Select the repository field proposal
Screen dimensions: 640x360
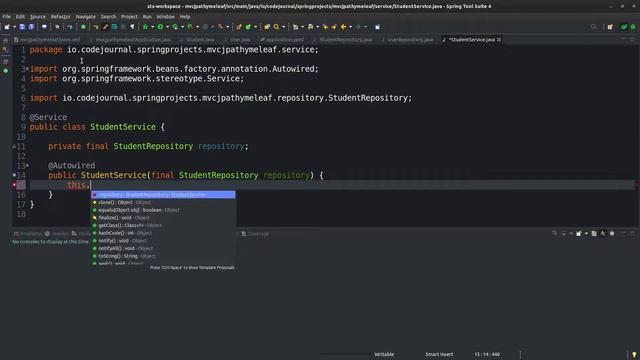163,195
